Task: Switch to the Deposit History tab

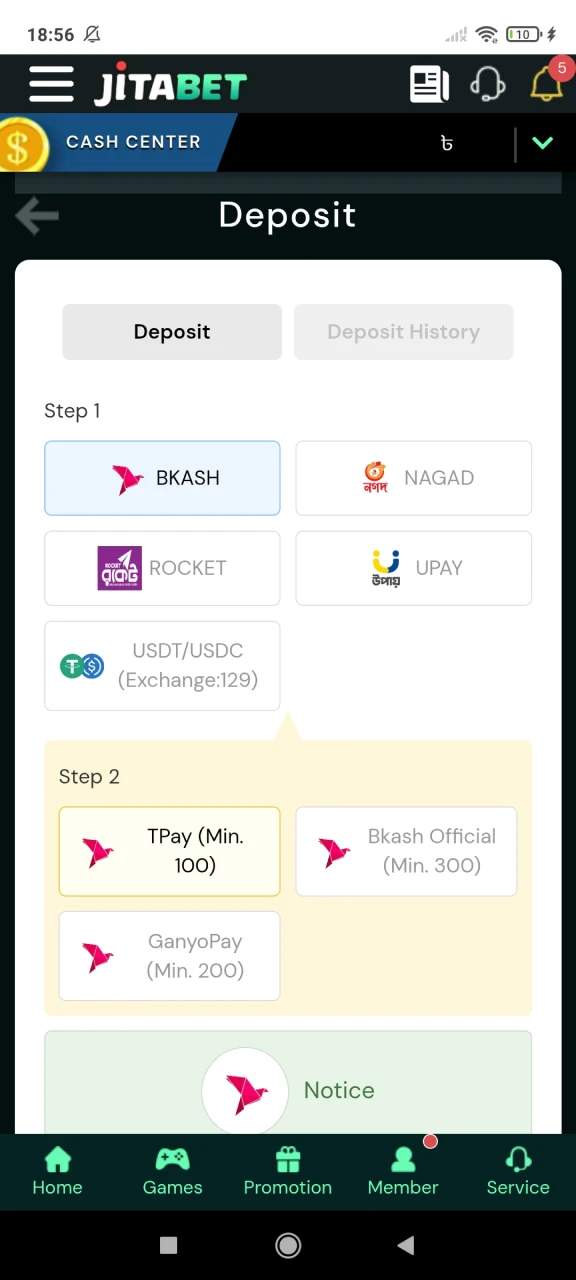Action: coord(403,331)
